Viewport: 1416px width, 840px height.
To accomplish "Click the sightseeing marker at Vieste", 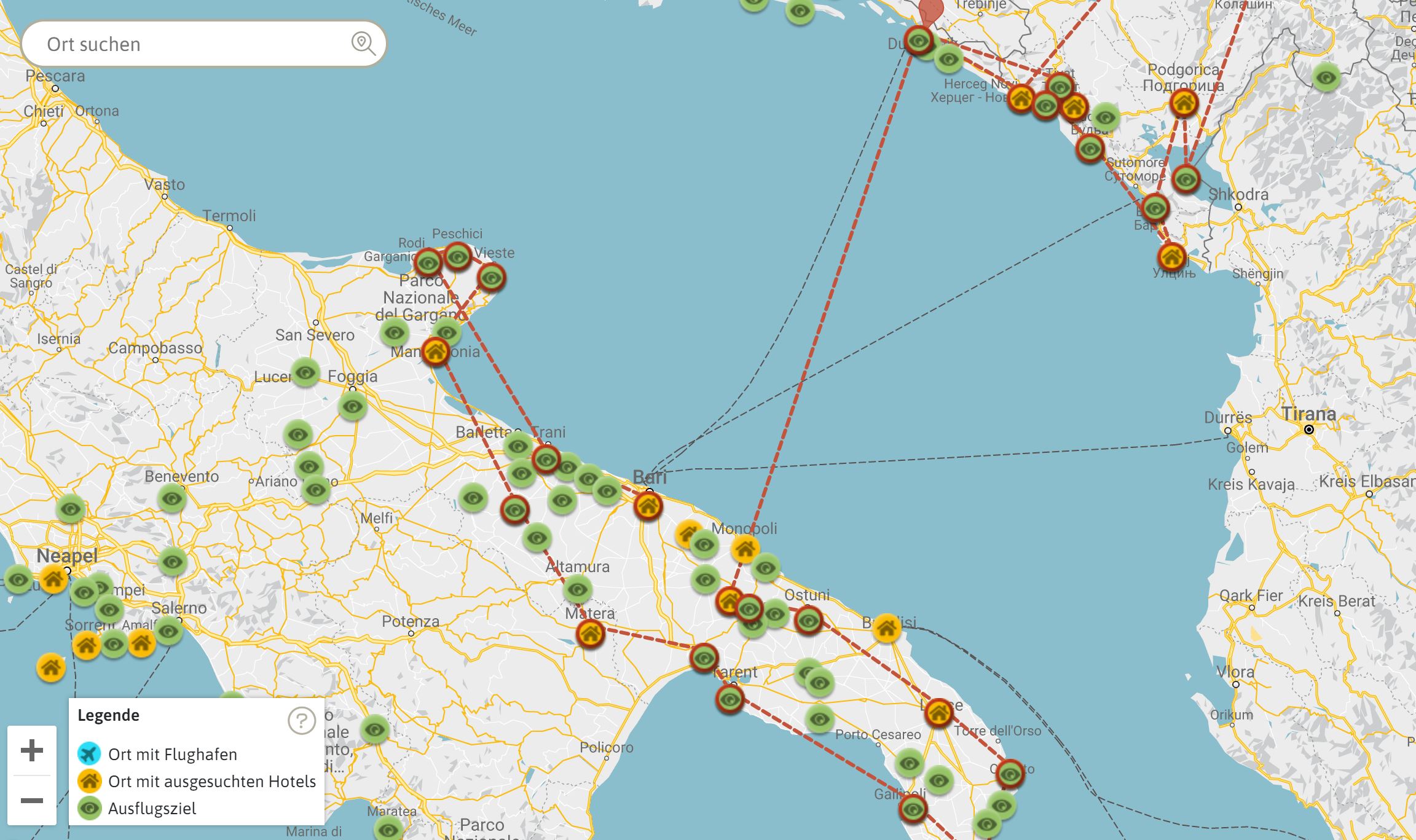I will (491, 278).
